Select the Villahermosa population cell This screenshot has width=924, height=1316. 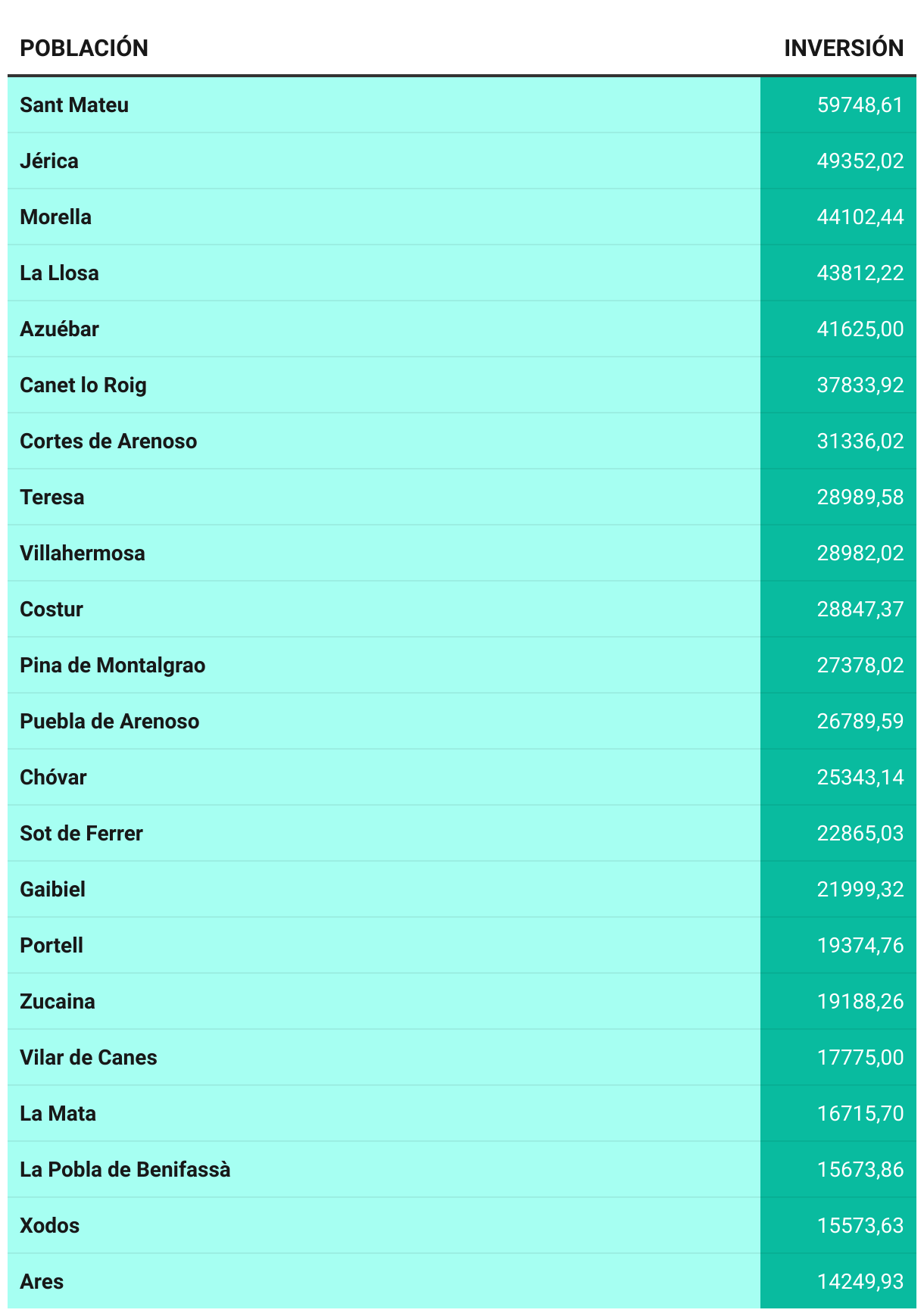(x=83, y=553)
